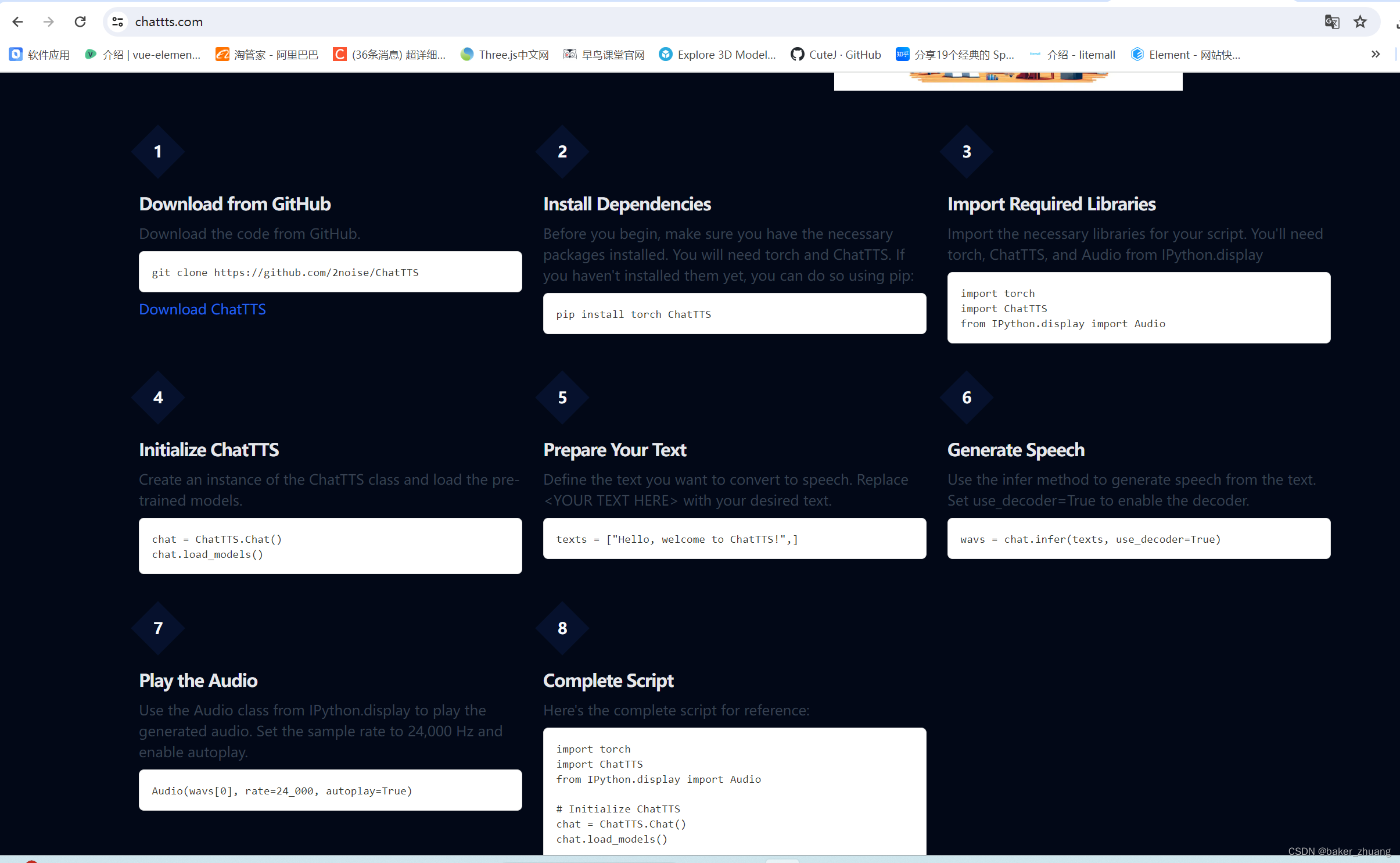The height and width of the screenshot is (863, 1400).
Task: Bookmark this page with the star icon
Action: coord(1360,22)
